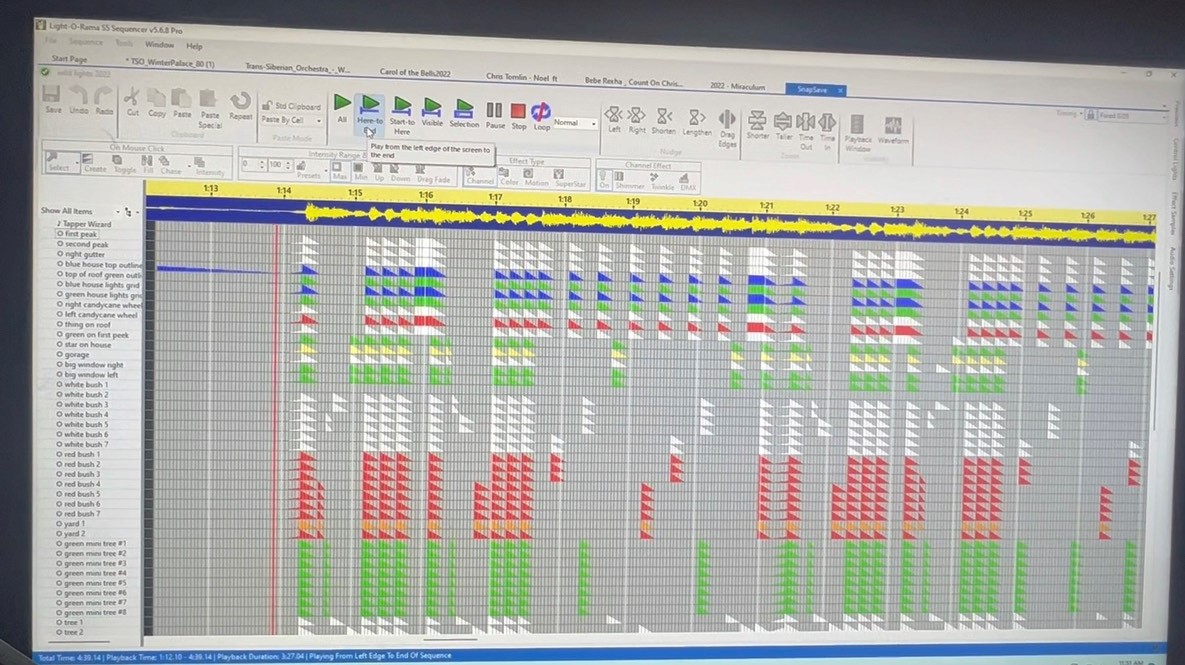The width and height of the screenshot is (1185, 665).
Task: Switch to Chris Tomlin - Noel ft tab
Action: (x=521, y=77)
